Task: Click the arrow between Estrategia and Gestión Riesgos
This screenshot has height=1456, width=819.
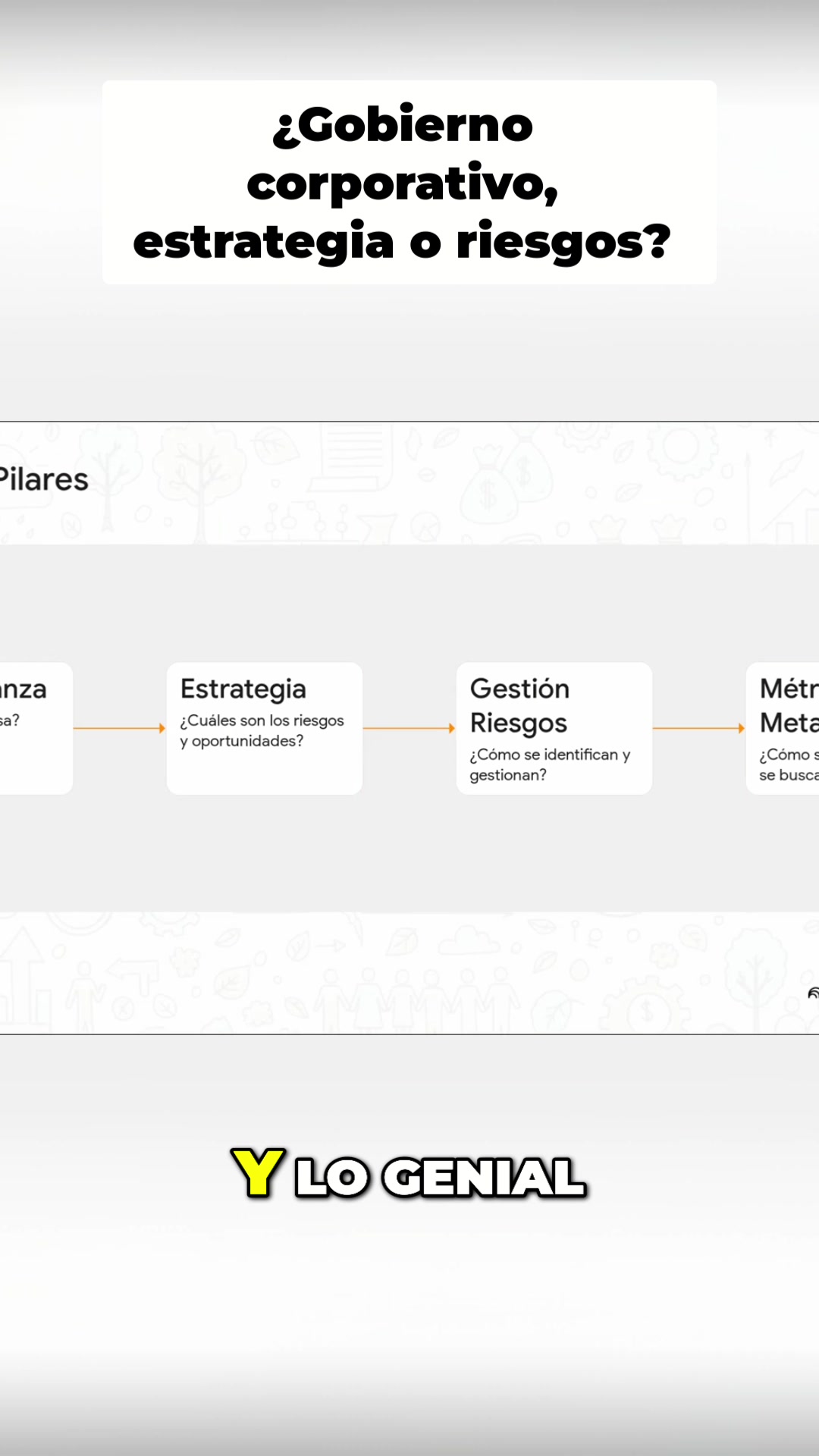Action: pyautogui.click(x=409, y=728)
